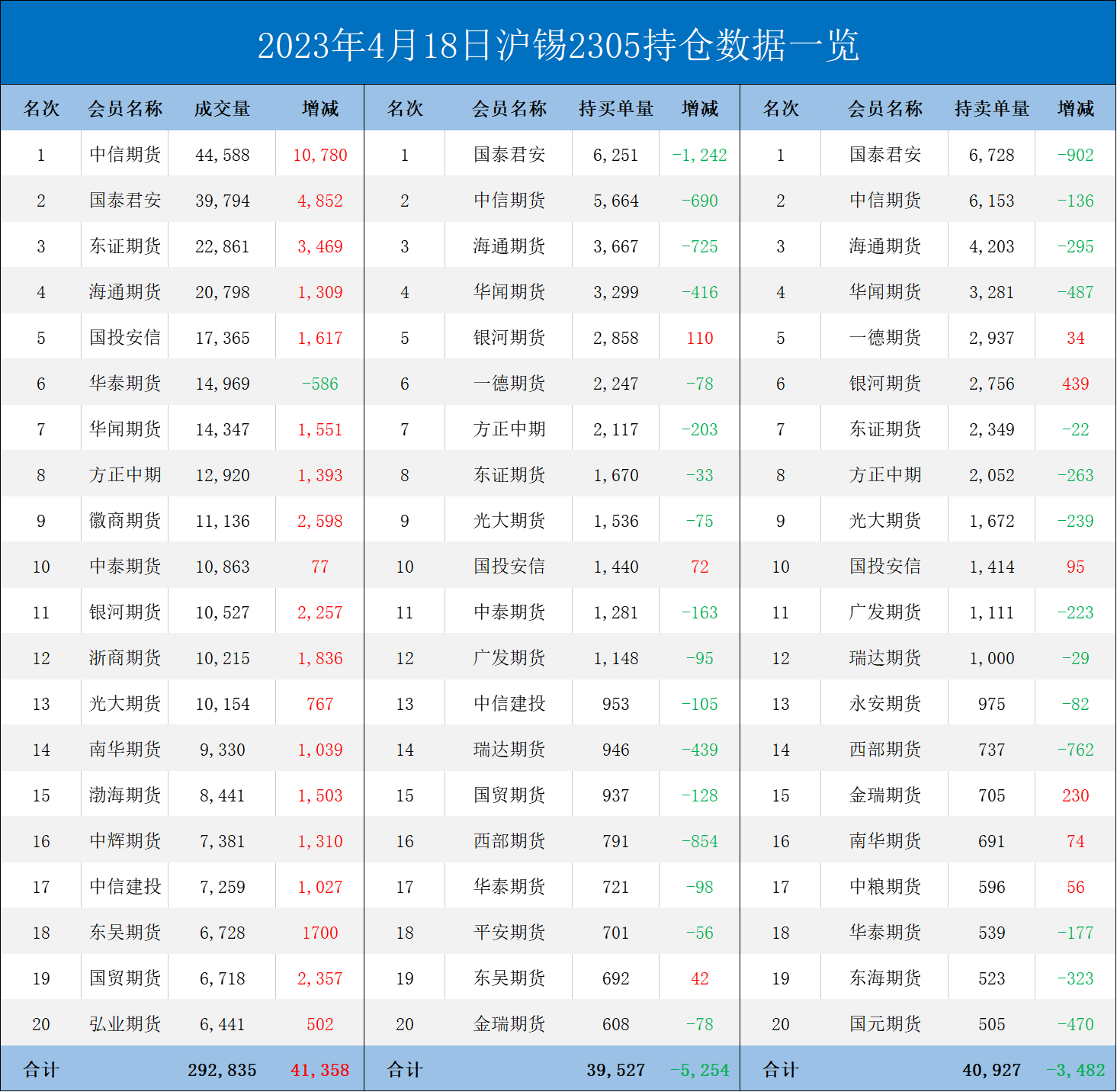Pick the change value "10,780"
This screenshot has width=1117, height=1092.
320,155
